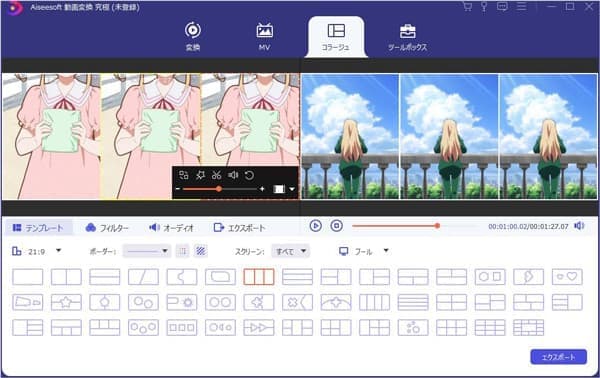600x378 pixels.
Task: Play the collage preview
Action: (x=316, y=226)
